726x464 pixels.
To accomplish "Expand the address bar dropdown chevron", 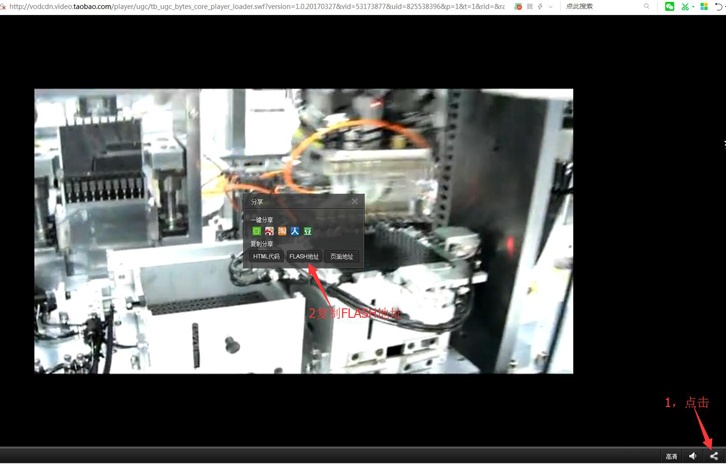I will (x=550, y=6).
